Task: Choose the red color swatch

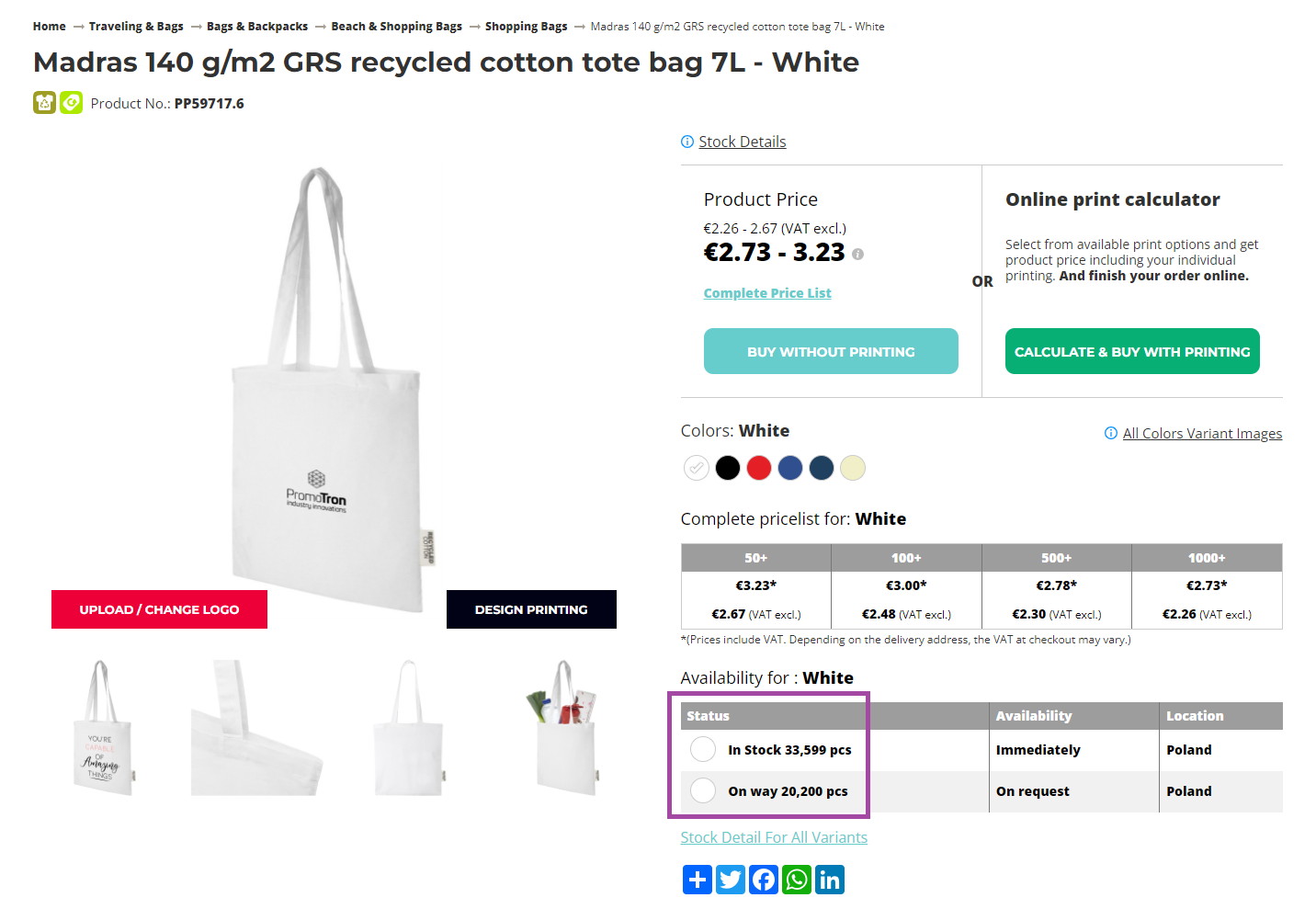Action: click(x=759, y=468)
